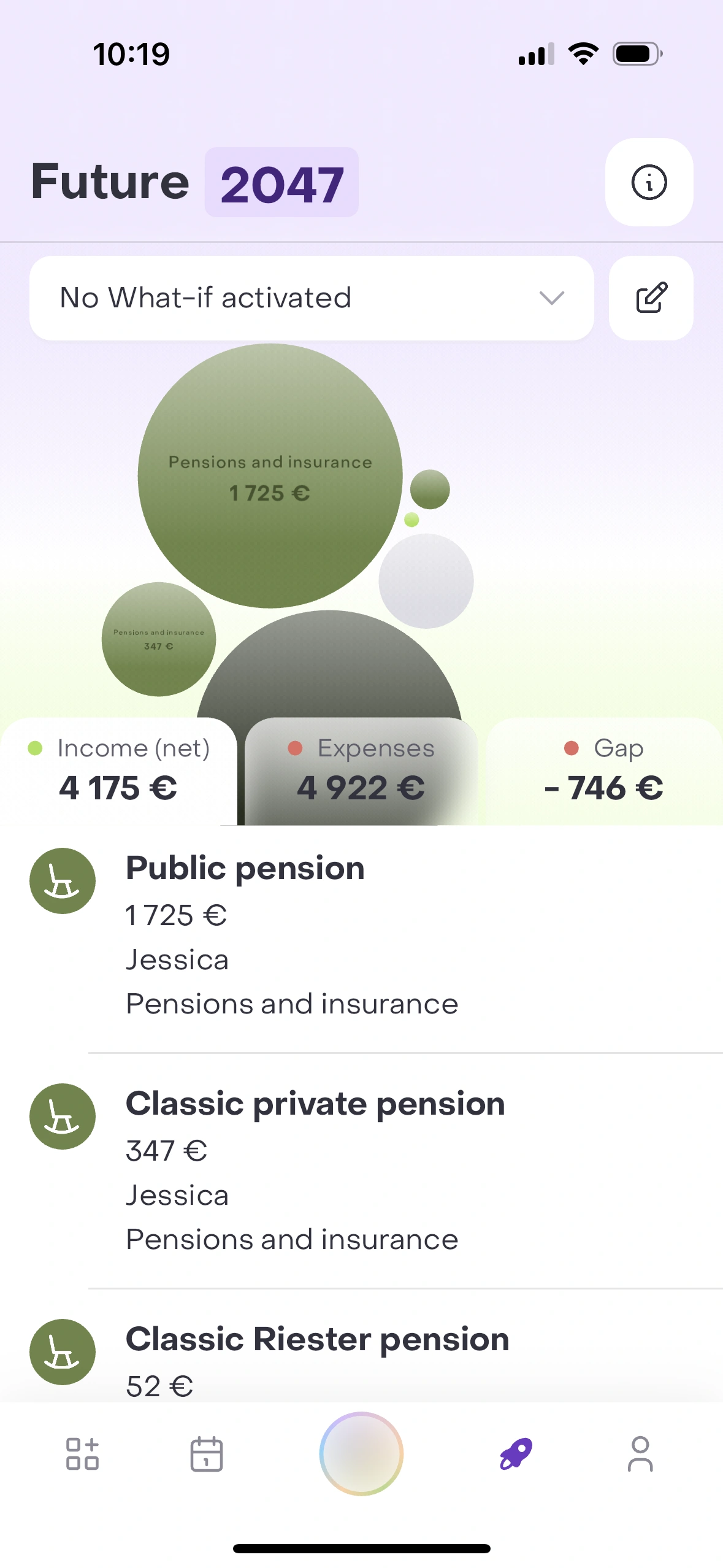Go to the calendar tab icon
Viewport: 723px width, 1568px height.
[207, 1454]
